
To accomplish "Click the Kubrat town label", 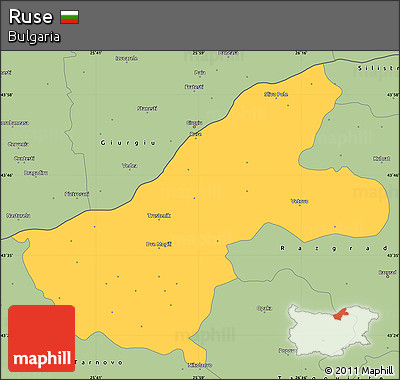I will coord(382,159).
